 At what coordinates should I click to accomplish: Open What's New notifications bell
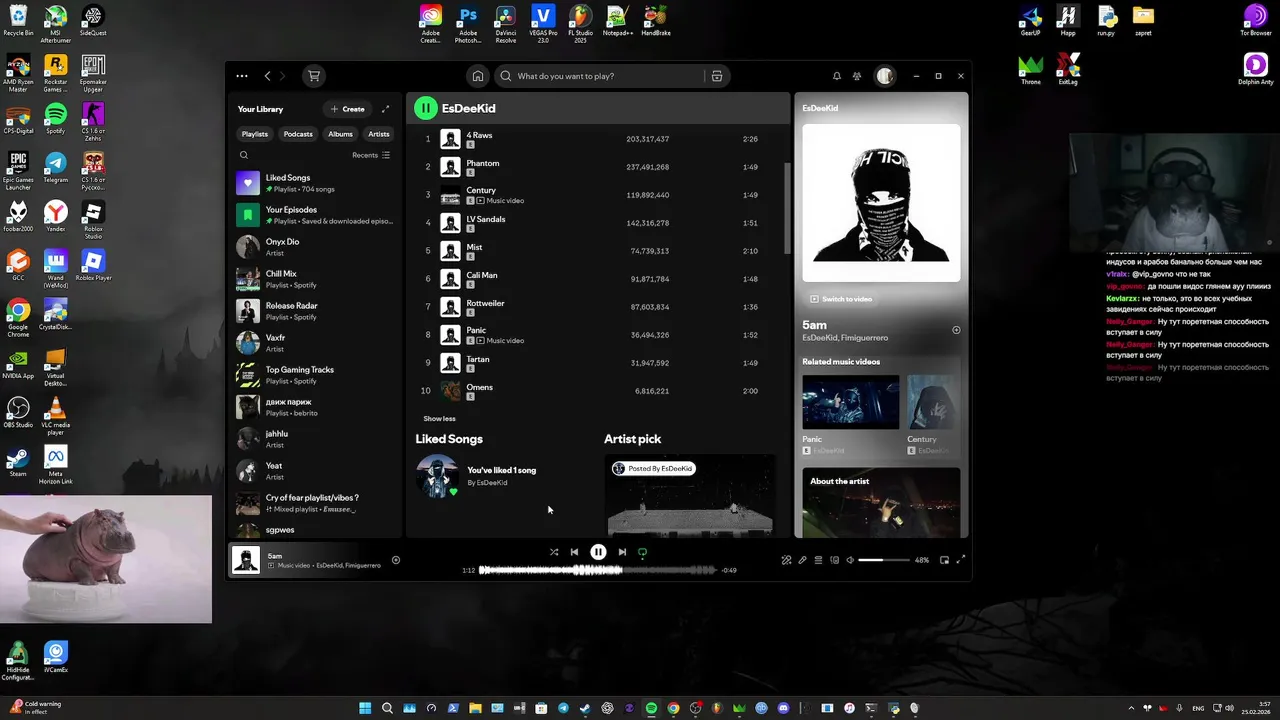click(837, 76)
